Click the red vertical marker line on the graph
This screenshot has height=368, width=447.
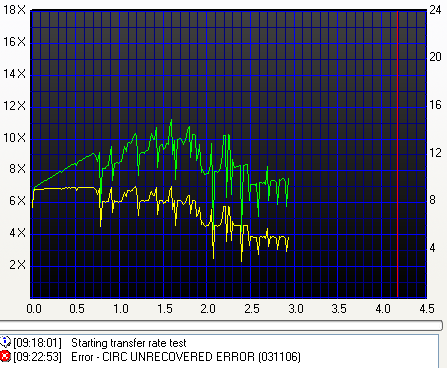397,154
